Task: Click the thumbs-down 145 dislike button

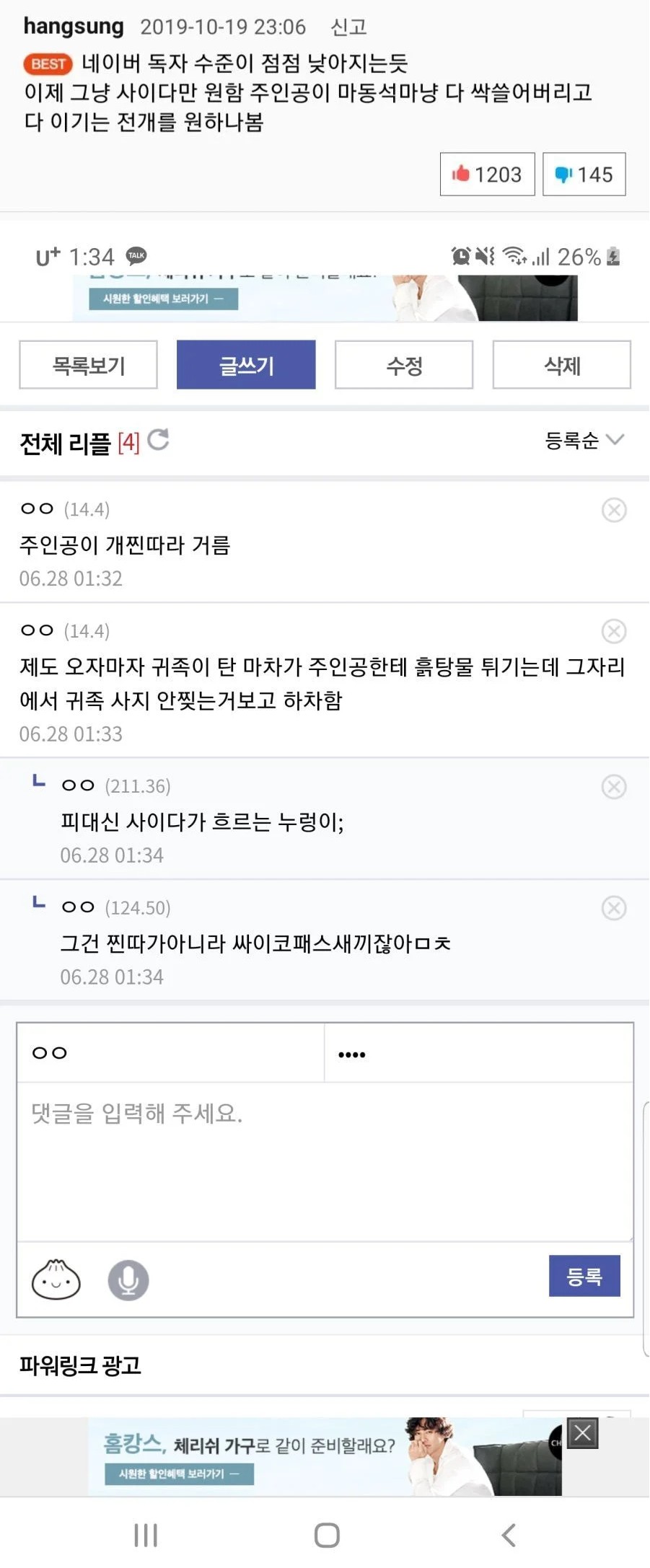Action: tap(584, 174)
